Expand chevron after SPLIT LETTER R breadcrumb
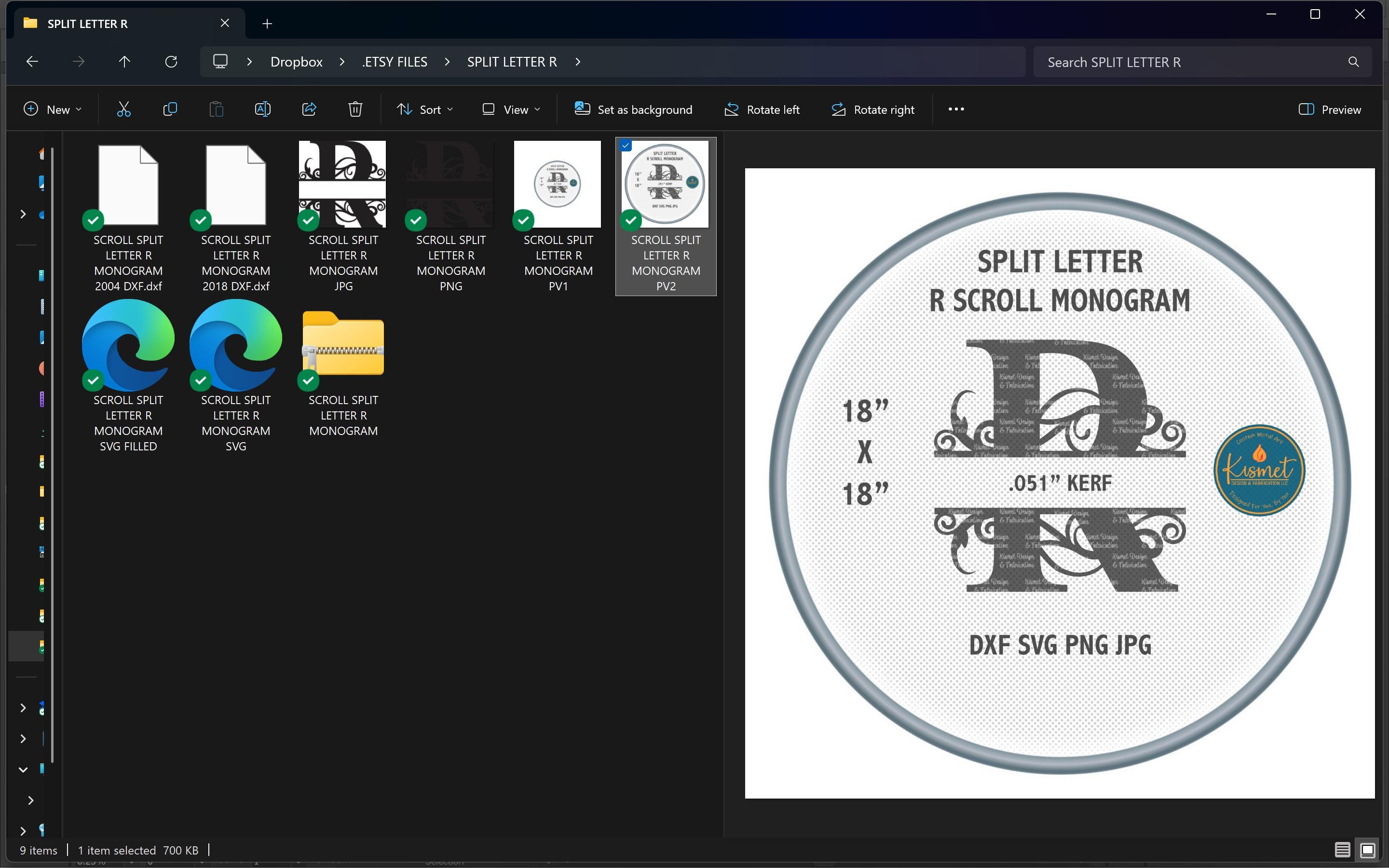 (x=578, y=61)
